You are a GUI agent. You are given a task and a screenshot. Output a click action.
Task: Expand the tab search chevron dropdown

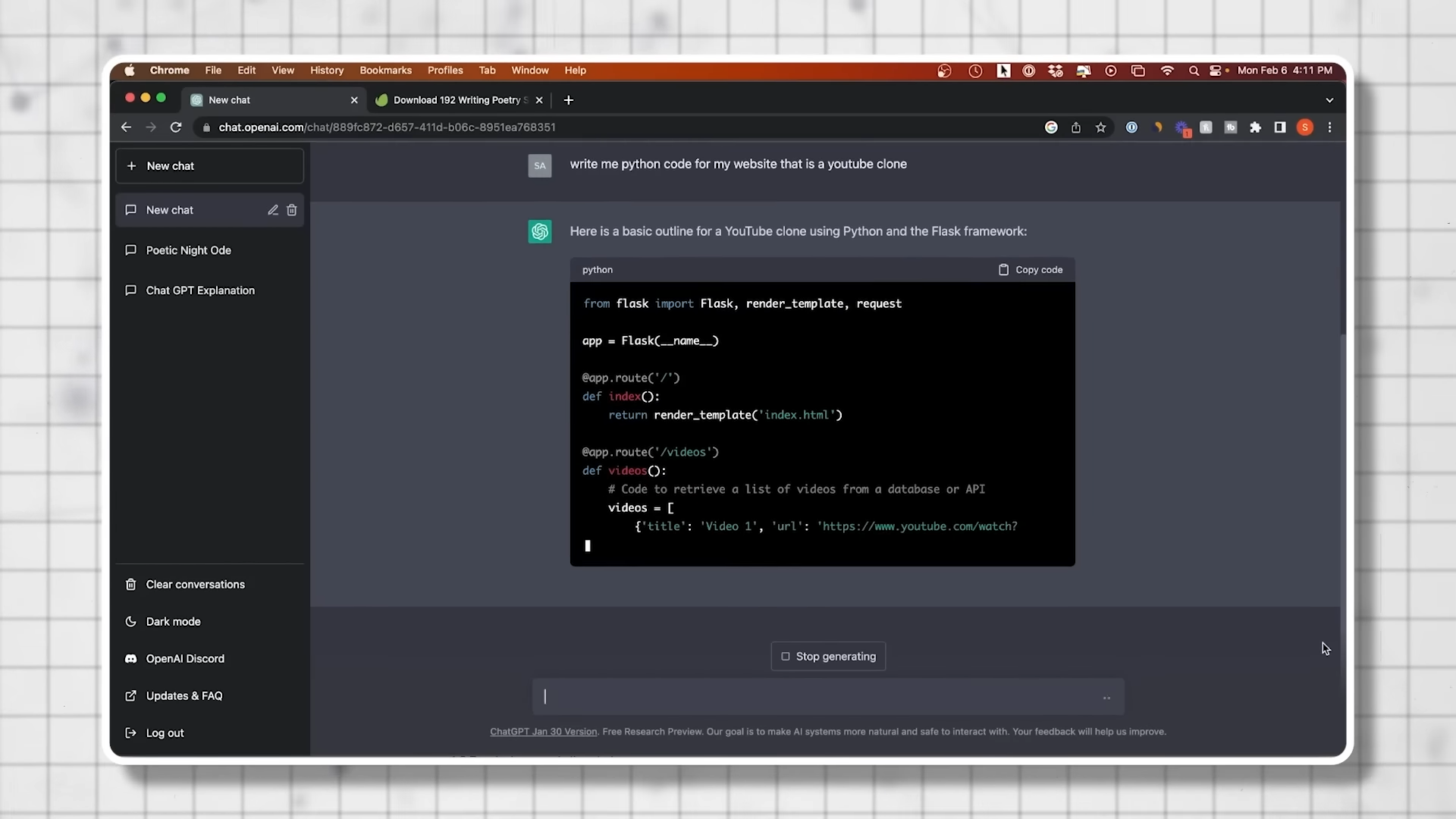click(1329, 100)
